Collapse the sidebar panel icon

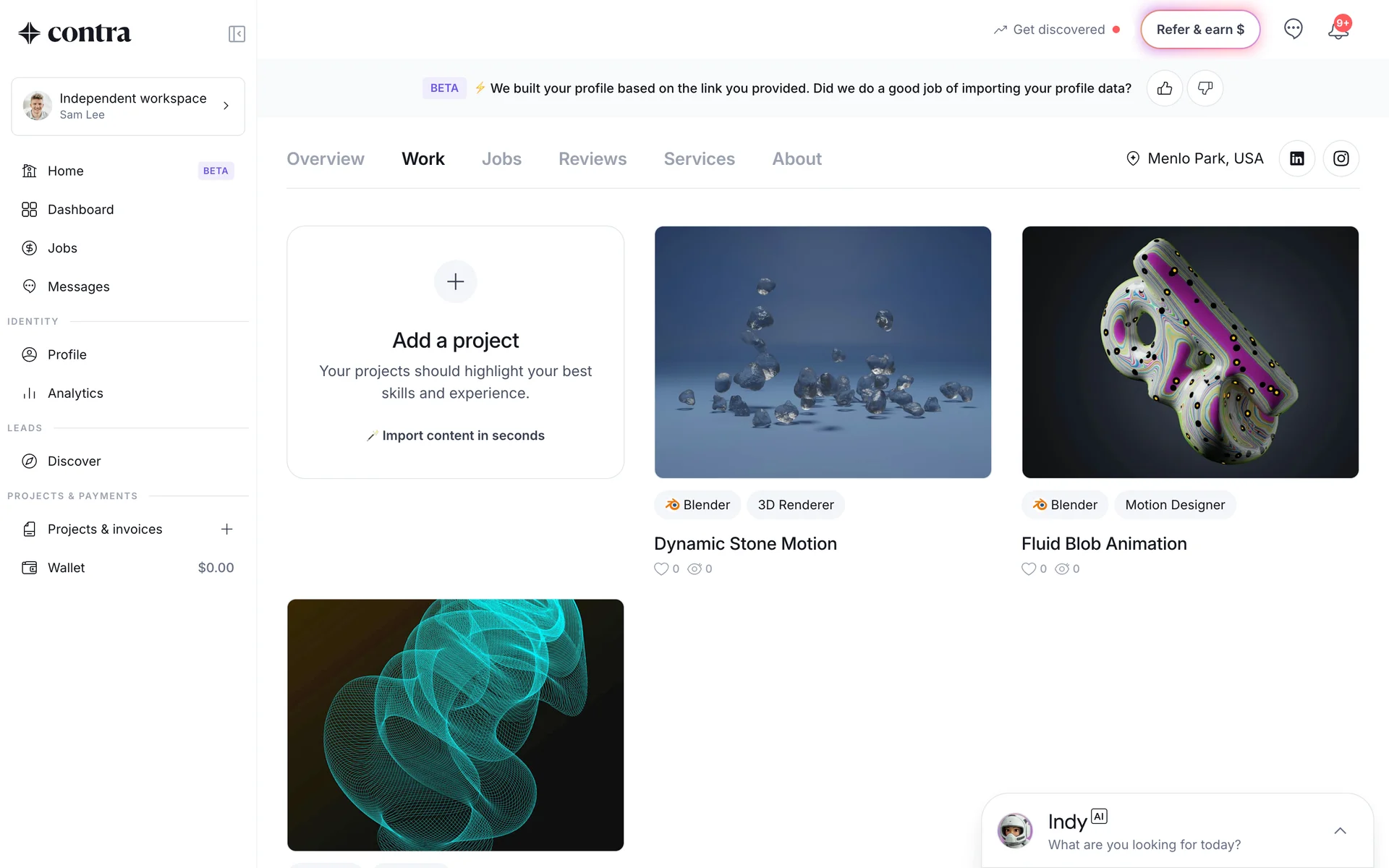click(237, 34)
